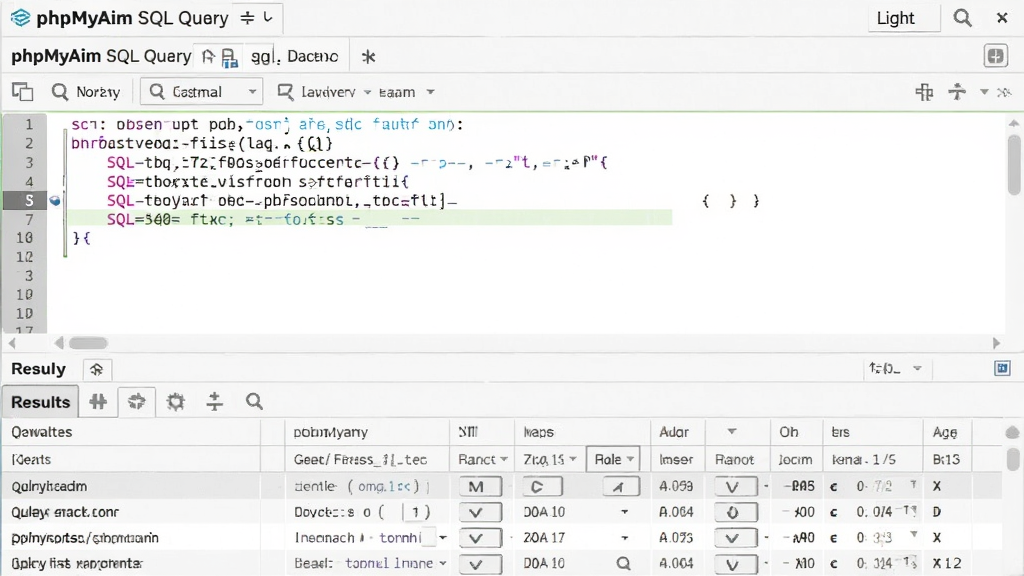1024x576 pixels.
Task: Click the editor horizontal scrollbar thumb
Action: point(88,343)
